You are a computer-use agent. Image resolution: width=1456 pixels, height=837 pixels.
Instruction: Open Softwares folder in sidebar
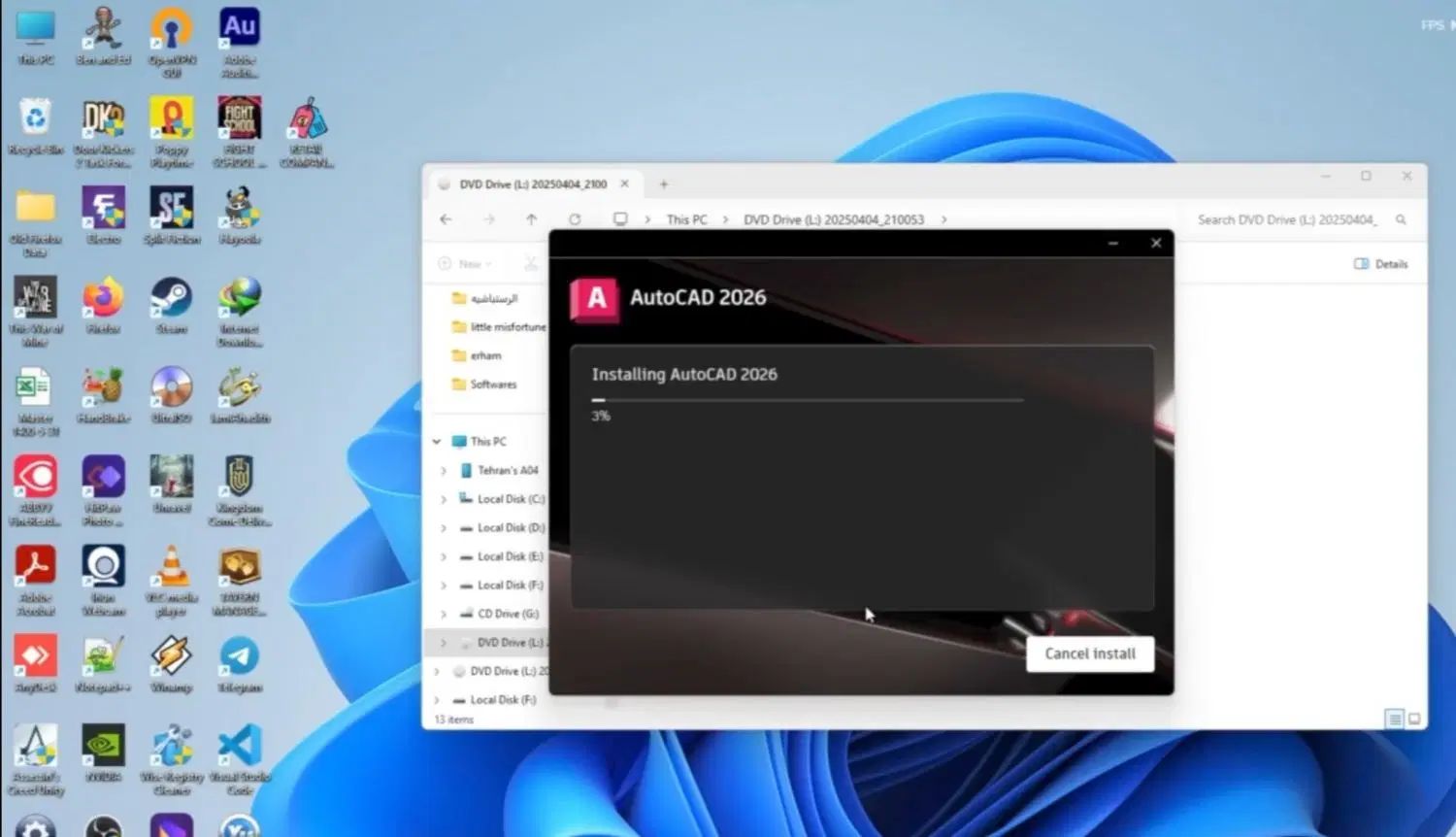tap(484, 385)
